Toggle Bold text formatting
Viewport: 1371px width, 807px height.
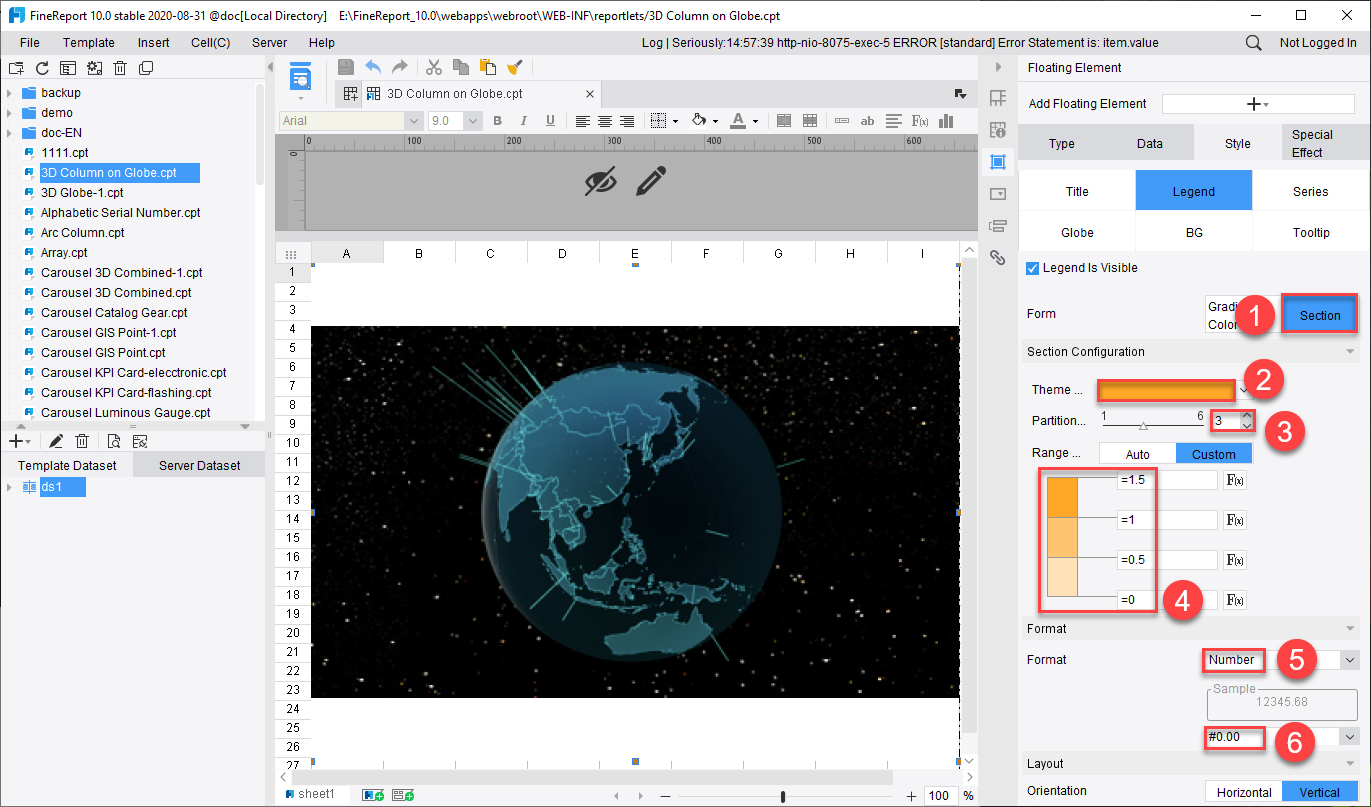click(x=497, y=121)
